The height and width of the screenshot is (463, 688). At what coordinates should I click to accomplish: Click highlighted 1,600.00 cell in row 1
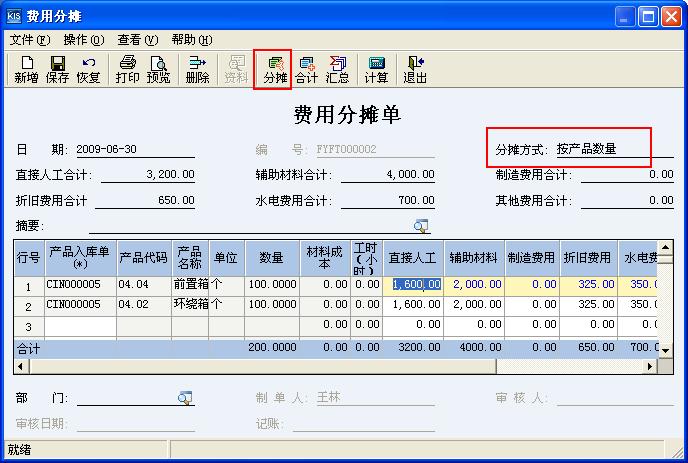[x=412, y=285]
